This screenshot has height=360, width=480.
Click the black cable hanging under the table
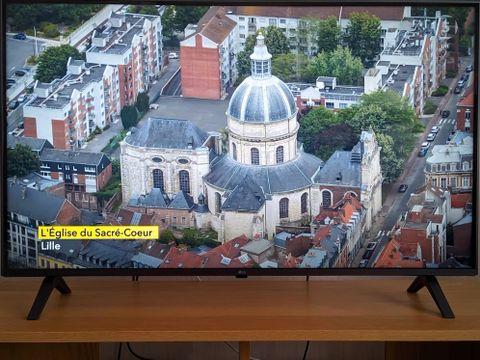[x=130, y=351]
